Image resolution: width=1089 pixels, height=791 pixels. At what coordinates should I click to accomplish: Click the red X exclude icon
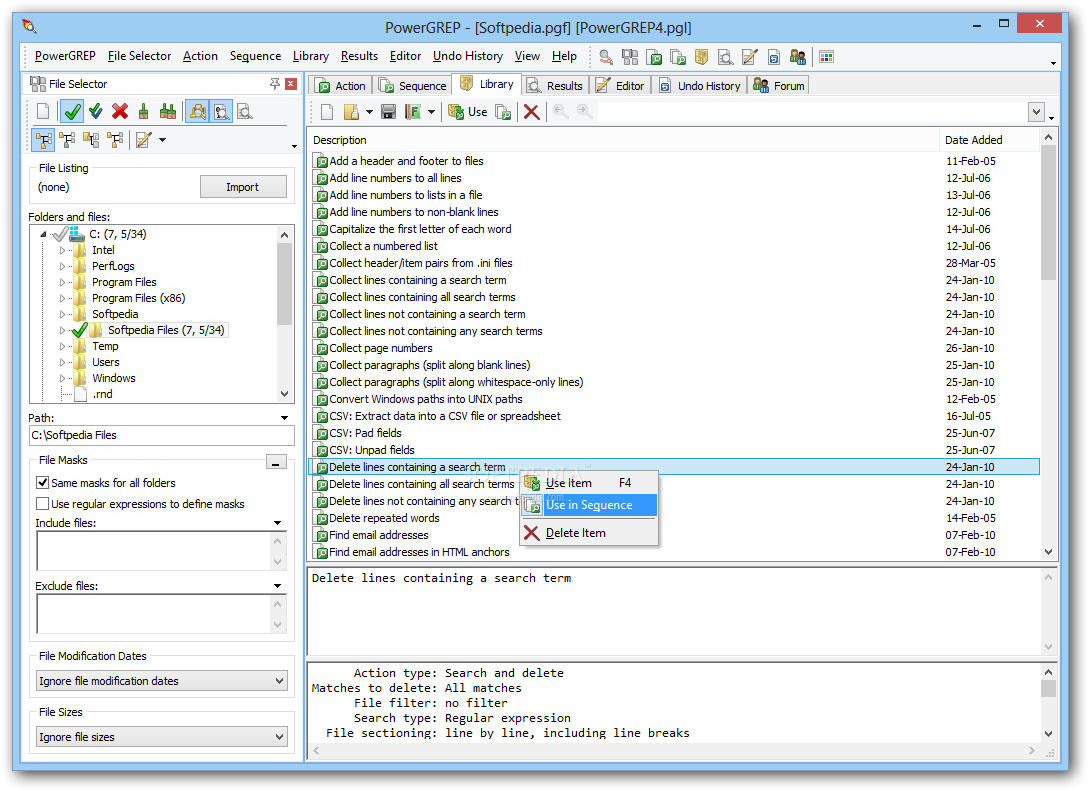tap(119, 111)
